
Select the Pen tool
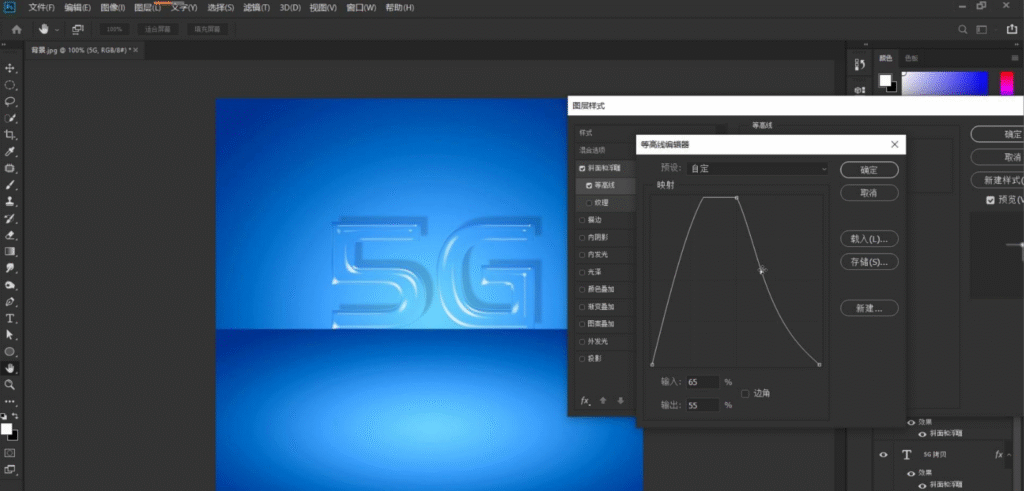[x=10, y=302]
